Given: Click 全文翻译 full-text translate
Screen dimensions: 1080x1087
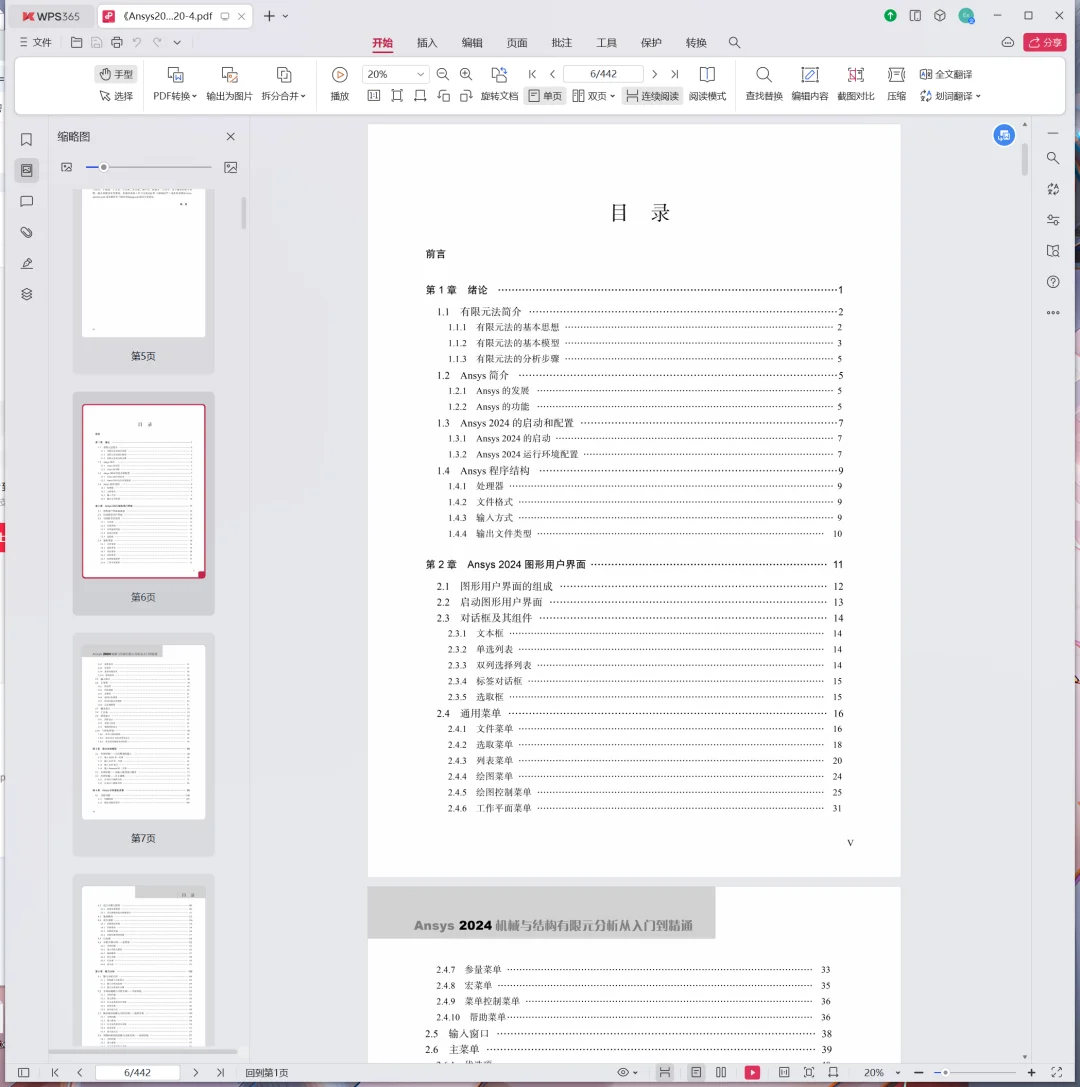Looking at the screenshot, I should click(x=946, y=74).
